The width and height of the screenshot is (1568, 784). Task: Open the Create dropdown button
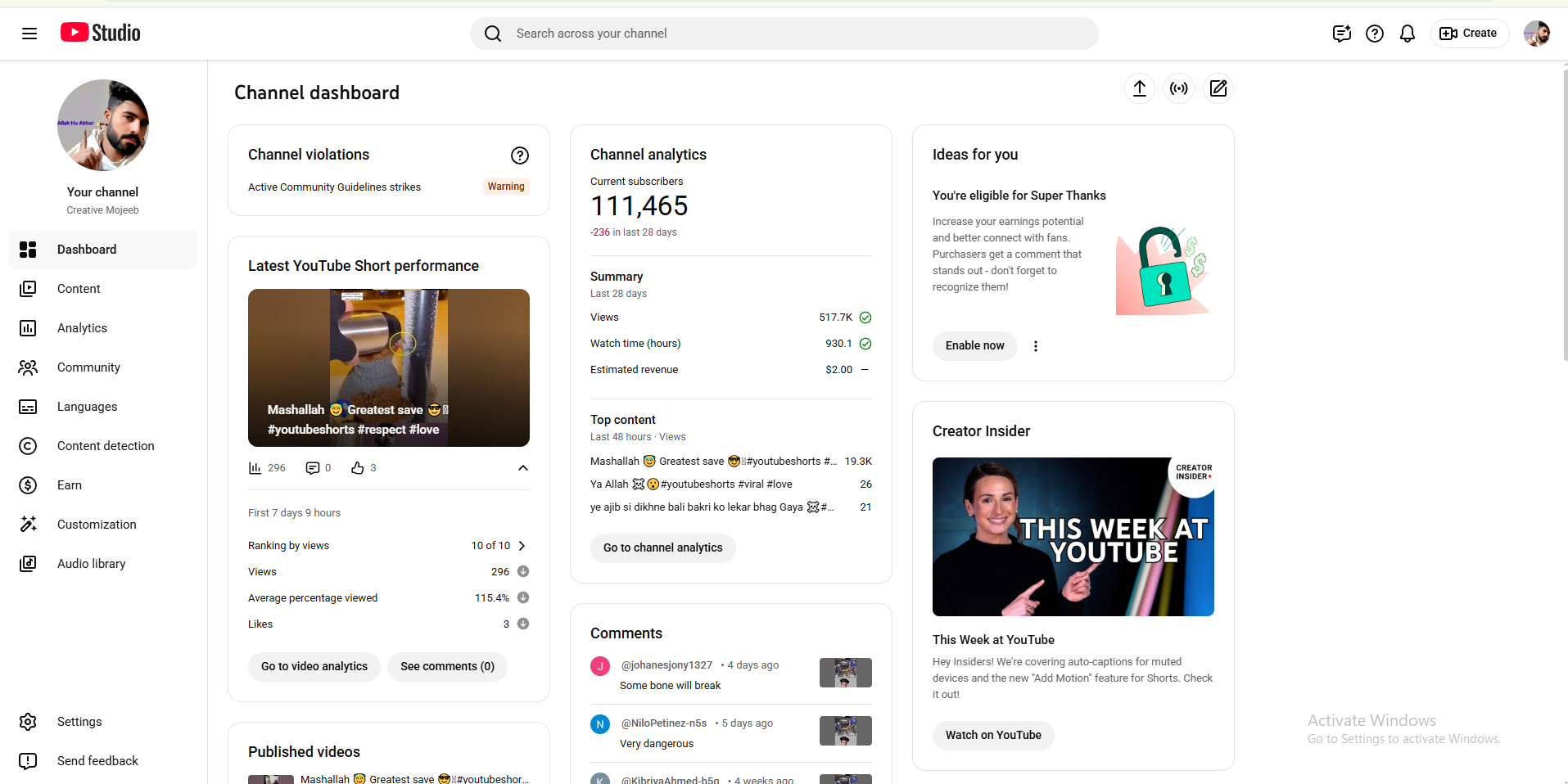(x=1469, y=34)
